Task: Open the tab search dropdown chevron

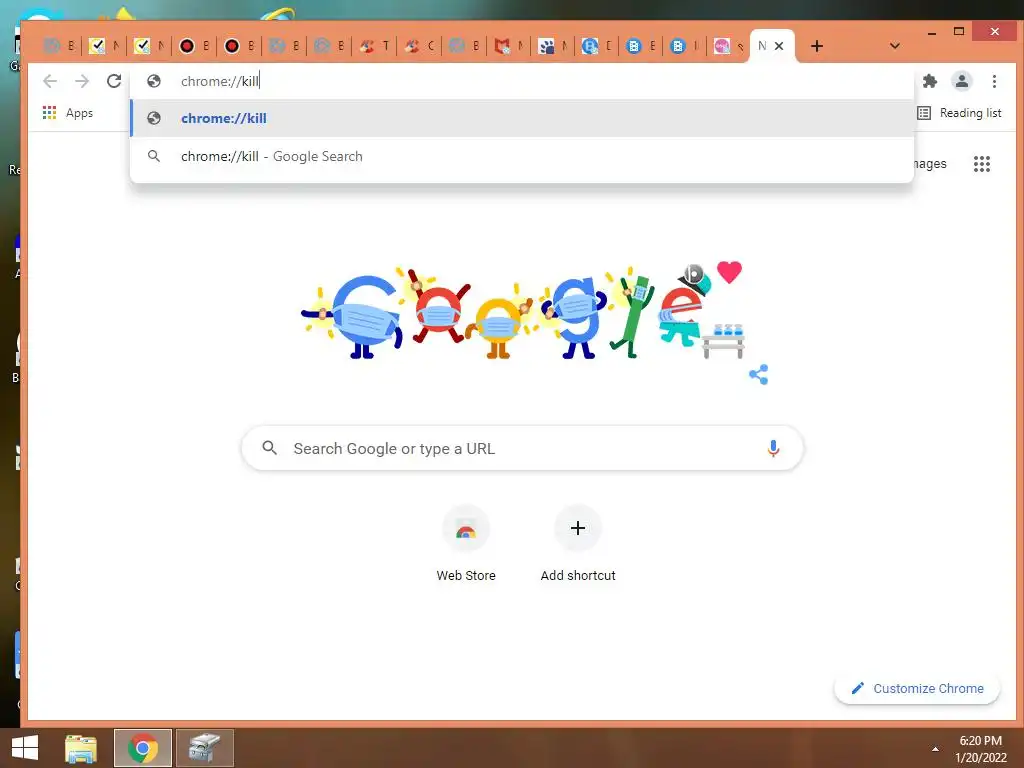Action: (895, 46)
